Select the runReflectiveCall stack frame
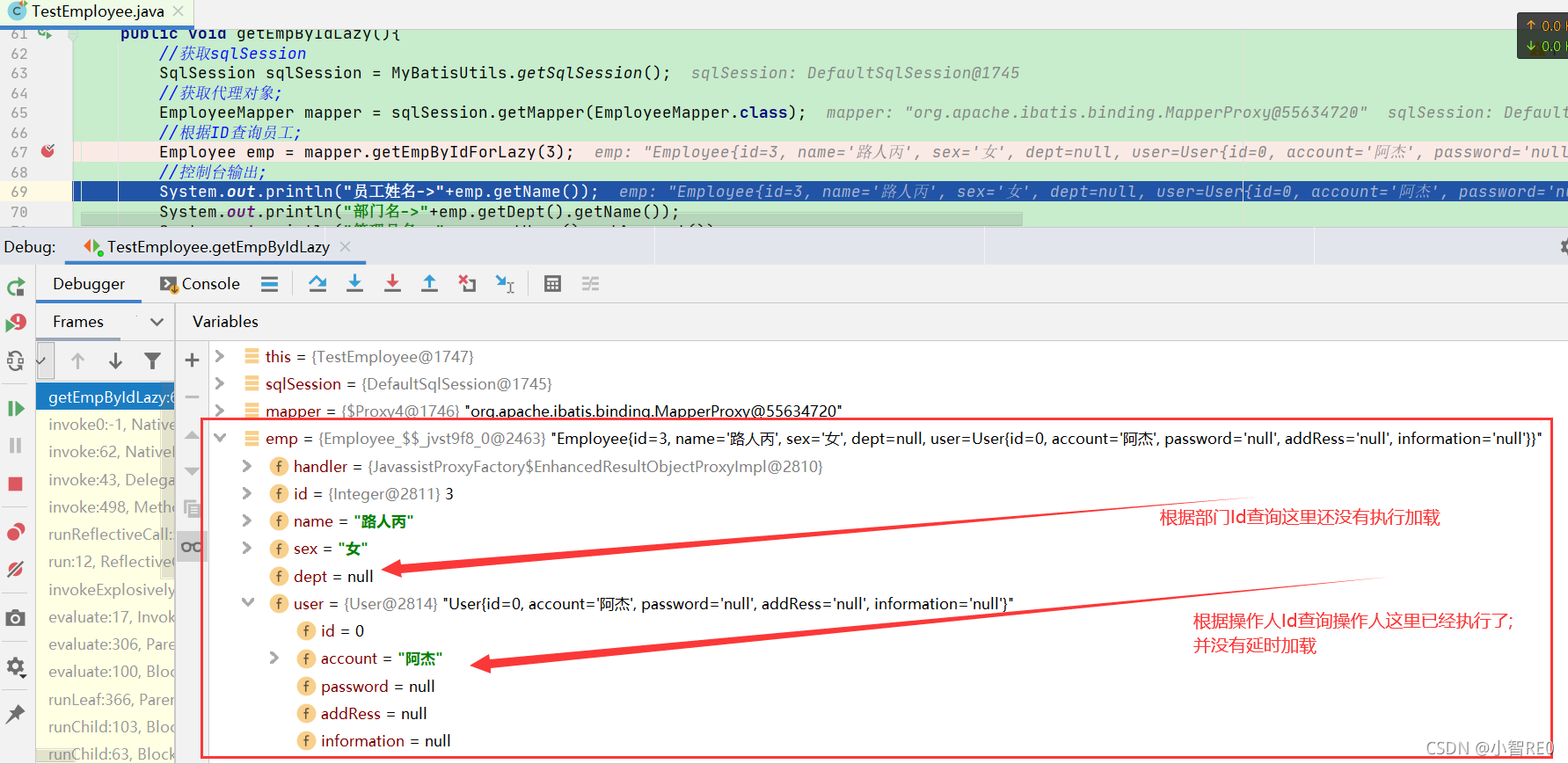This screenshot has width=1568, height=764. tap(106, 535)
